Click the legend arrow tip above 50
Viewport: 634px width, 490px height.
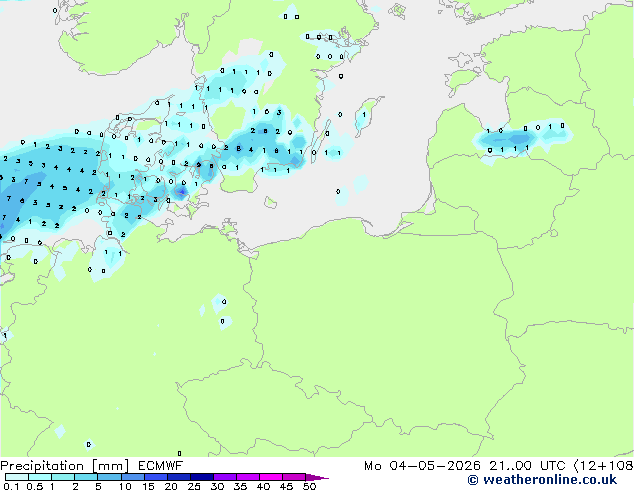click(317, 477)
